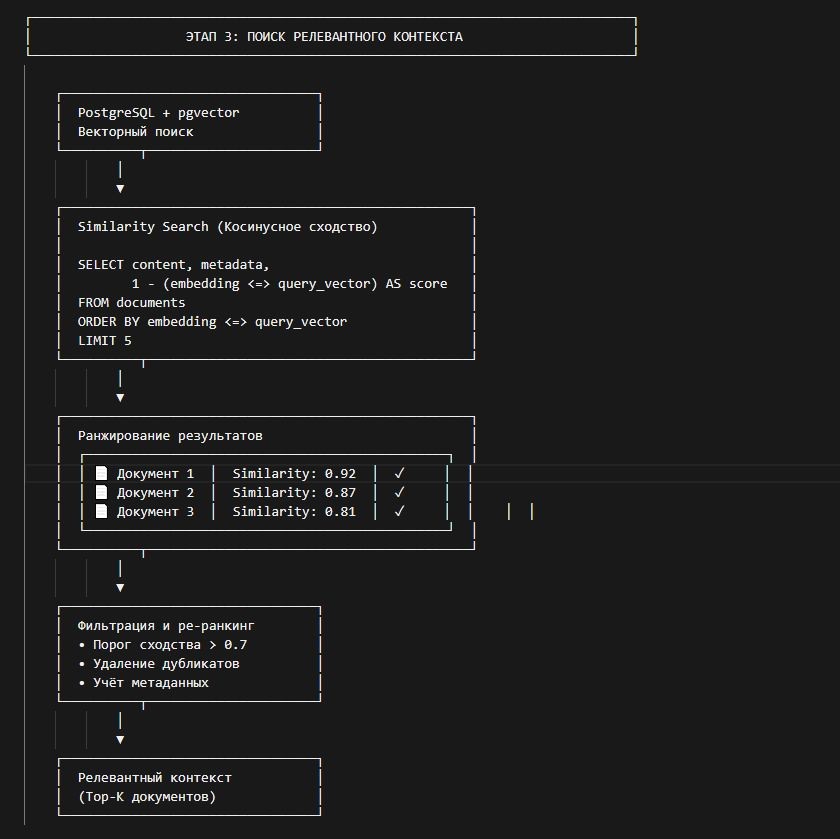The image size is (840, 839).
Task: Click the (Top-K документов) text
Action: [x=146, y=797]
